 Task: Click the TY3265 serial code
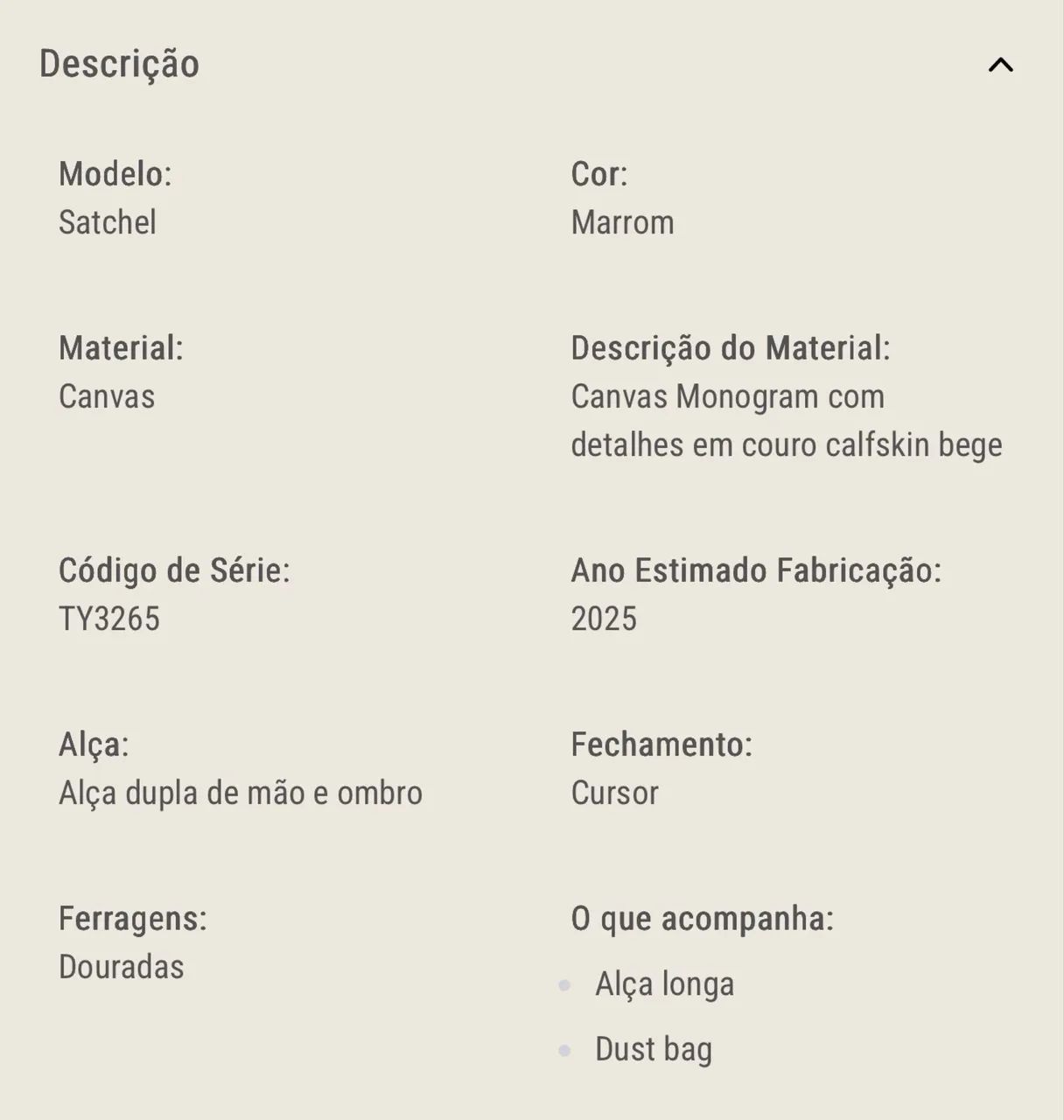coord(109,619)
